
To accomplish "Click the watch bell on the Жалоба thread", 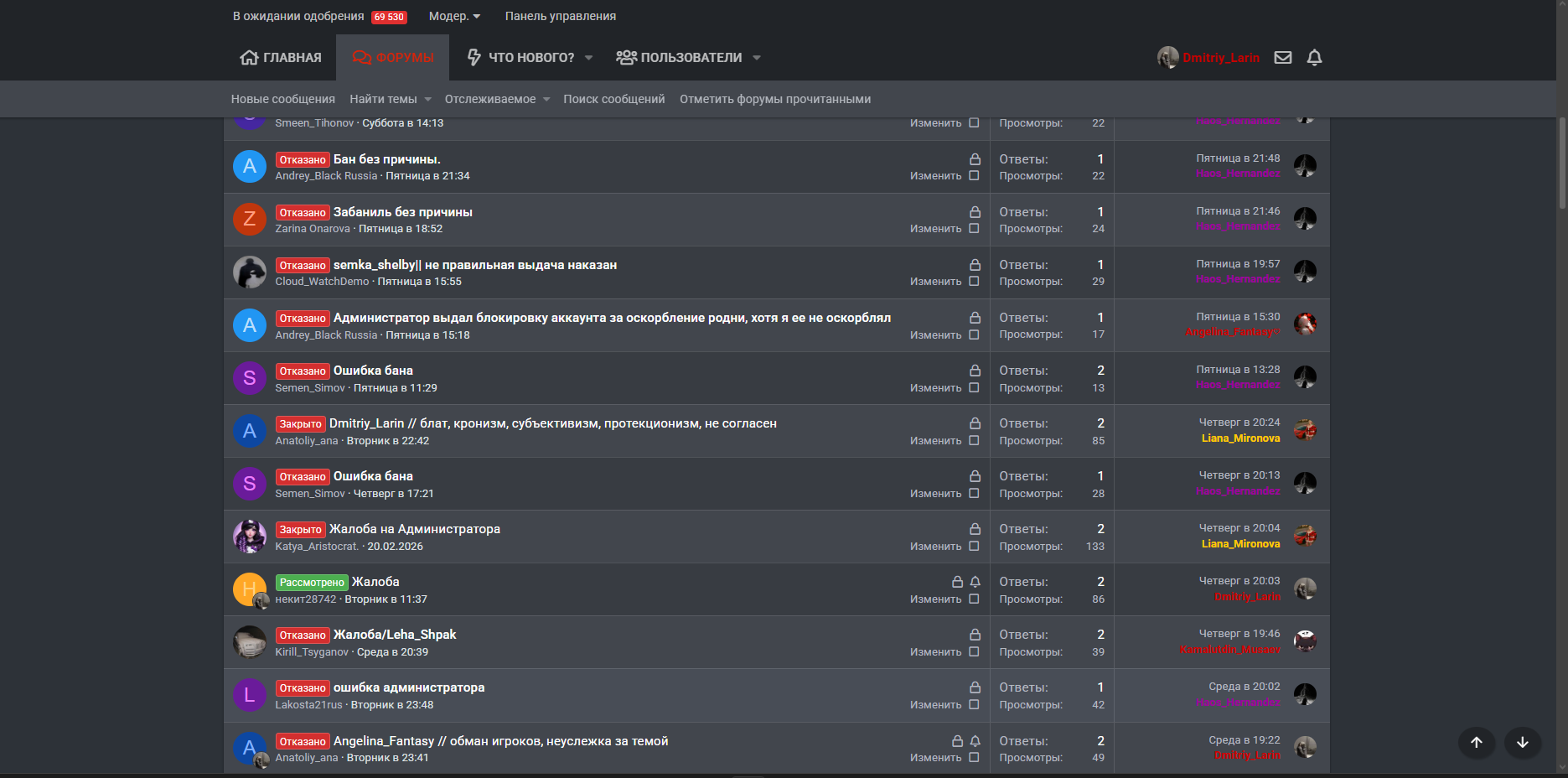I will [975, 582].
